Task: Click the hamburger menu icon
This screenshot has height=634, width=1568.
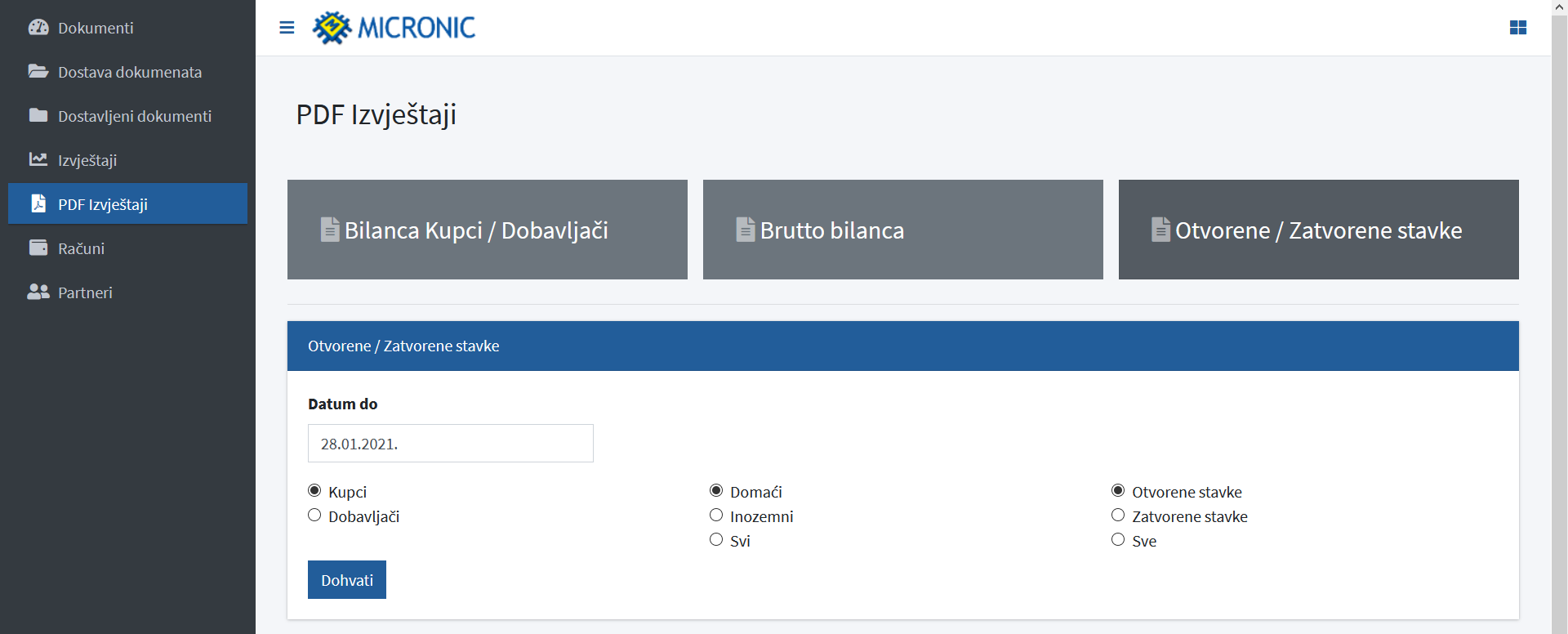Action: [287, 28]
